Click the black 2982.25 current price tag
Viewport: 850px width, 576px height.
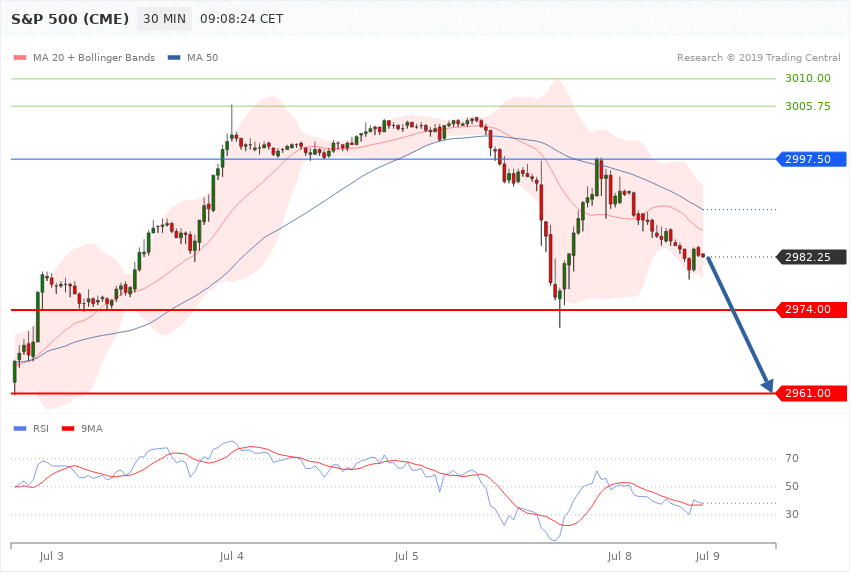coord(812,257)
